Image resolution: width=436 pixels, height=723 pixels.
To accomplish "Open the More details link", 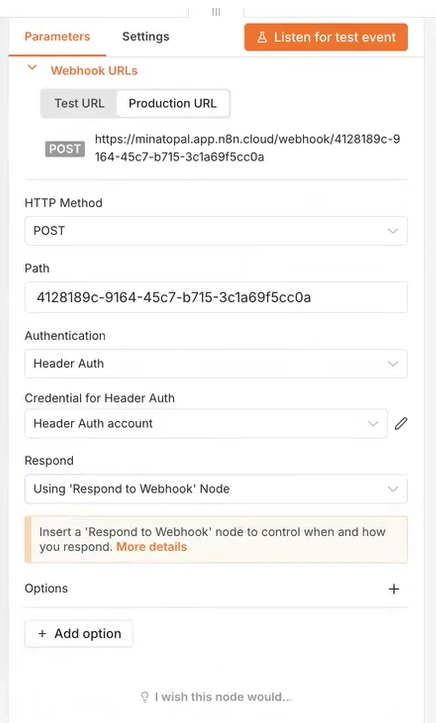I will click(152, 547).
